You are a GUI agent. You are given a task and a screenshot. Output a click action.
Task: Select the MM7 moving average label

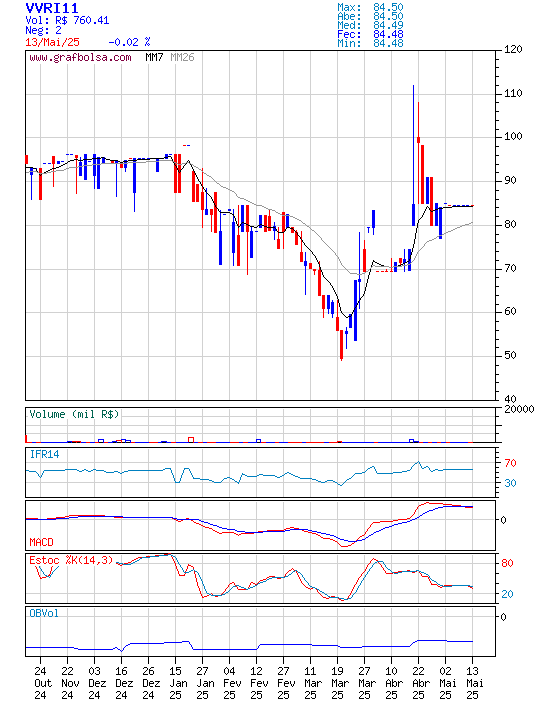point(154,57)
